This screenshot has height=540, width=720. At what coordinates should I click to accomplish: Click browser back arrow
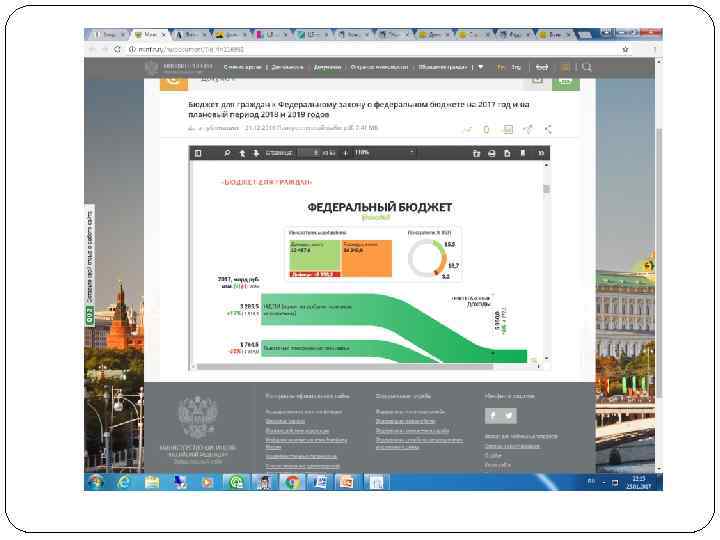[92, 49]
